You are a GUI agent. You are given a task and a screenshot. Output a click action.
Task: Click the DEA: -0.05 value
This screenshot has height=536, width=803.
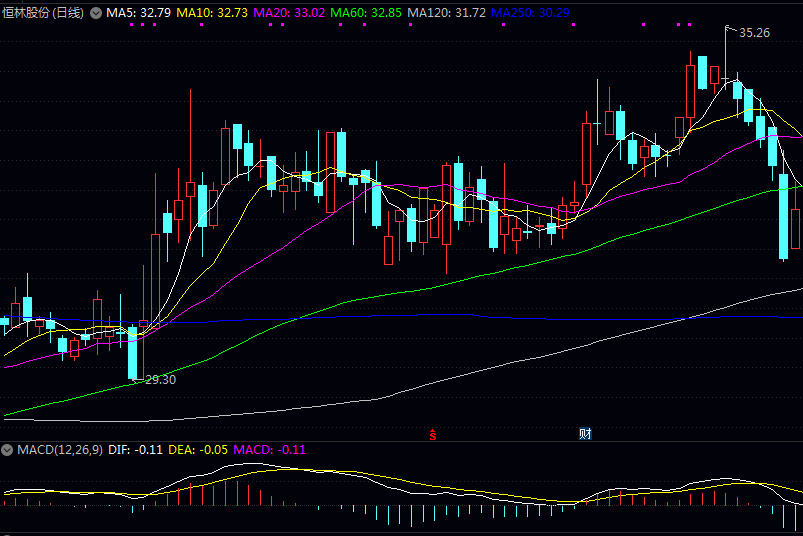click(198, 450)
